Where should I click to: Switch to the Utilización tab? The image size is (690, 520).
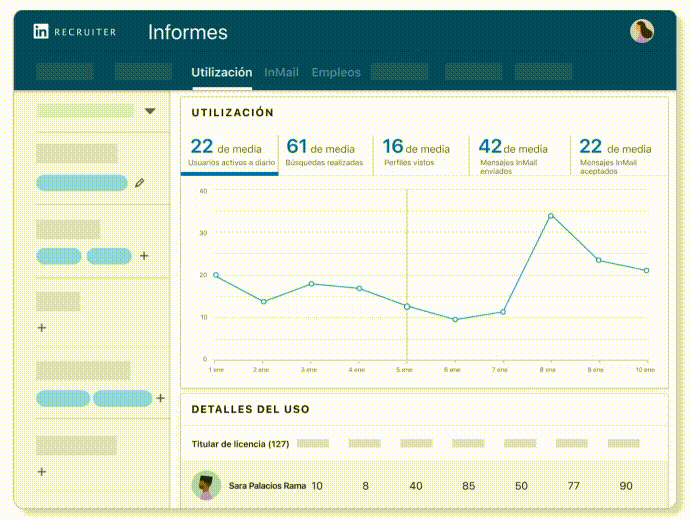pos(221,73)
